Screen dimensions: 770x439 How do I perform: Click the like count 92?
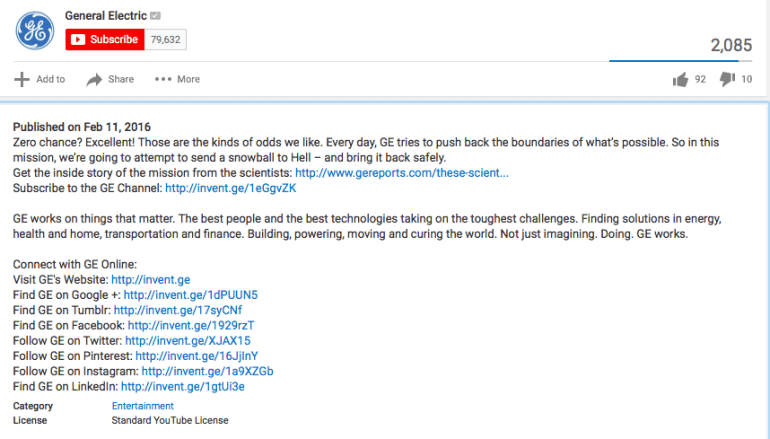point(700,79)
